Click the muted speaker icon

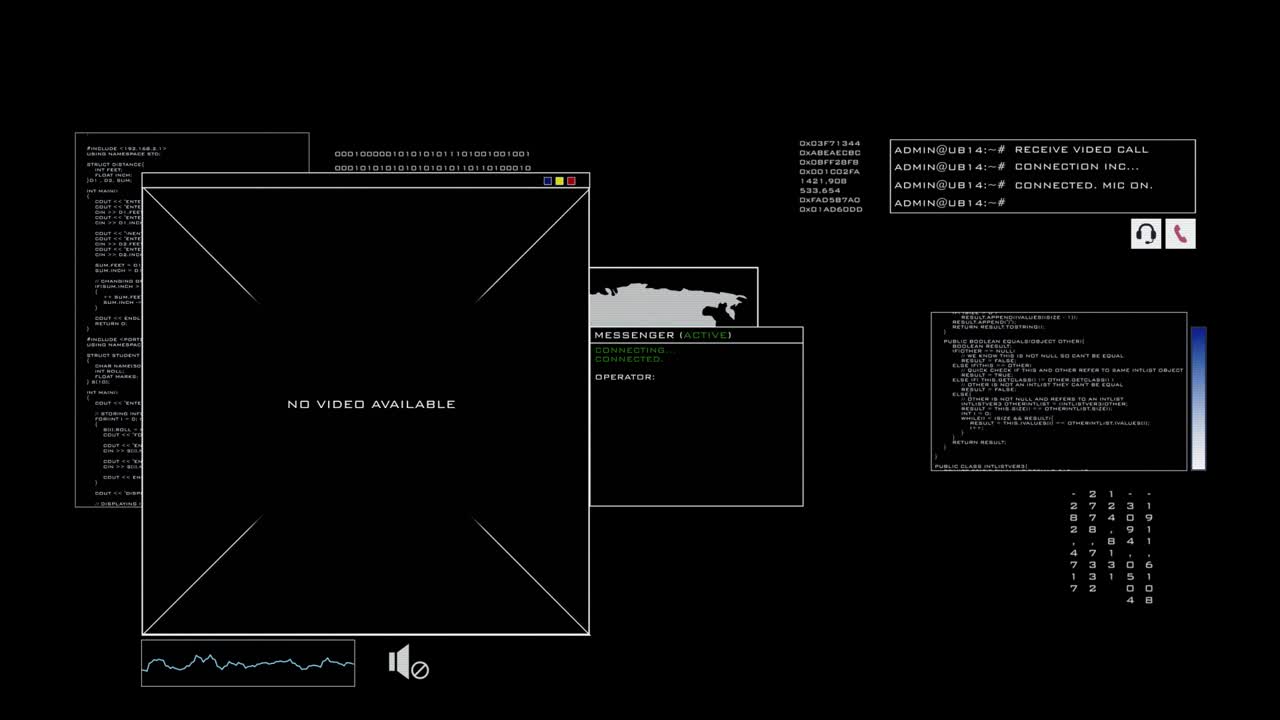408,663
